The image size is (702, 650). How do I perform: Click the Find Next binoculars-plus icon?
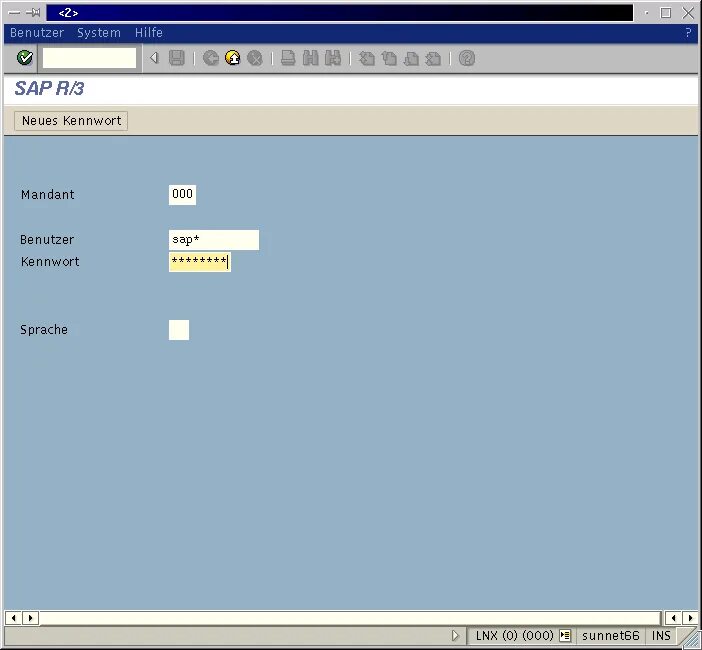point(333,58)
